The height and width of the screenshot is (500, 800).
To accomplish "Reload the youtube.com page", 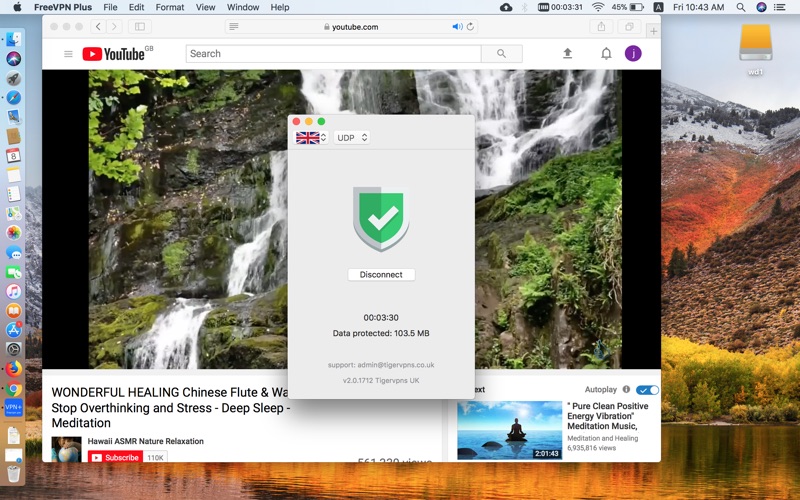I will [x=470, y=27].
